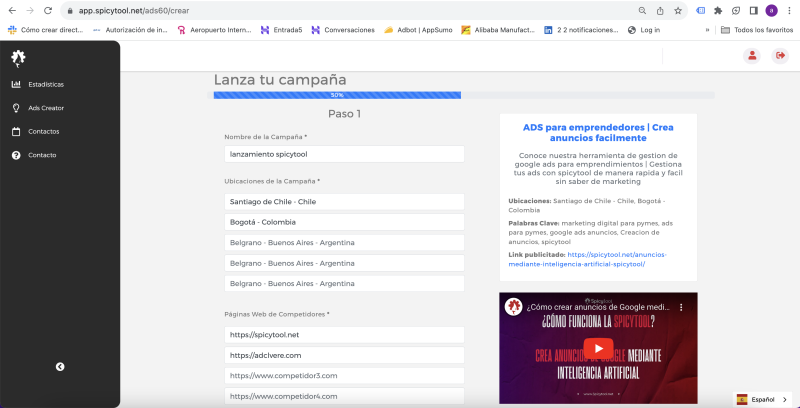Screen dimensions: 800x408
Task: Open the Español language selector
Action: (763, 399)
